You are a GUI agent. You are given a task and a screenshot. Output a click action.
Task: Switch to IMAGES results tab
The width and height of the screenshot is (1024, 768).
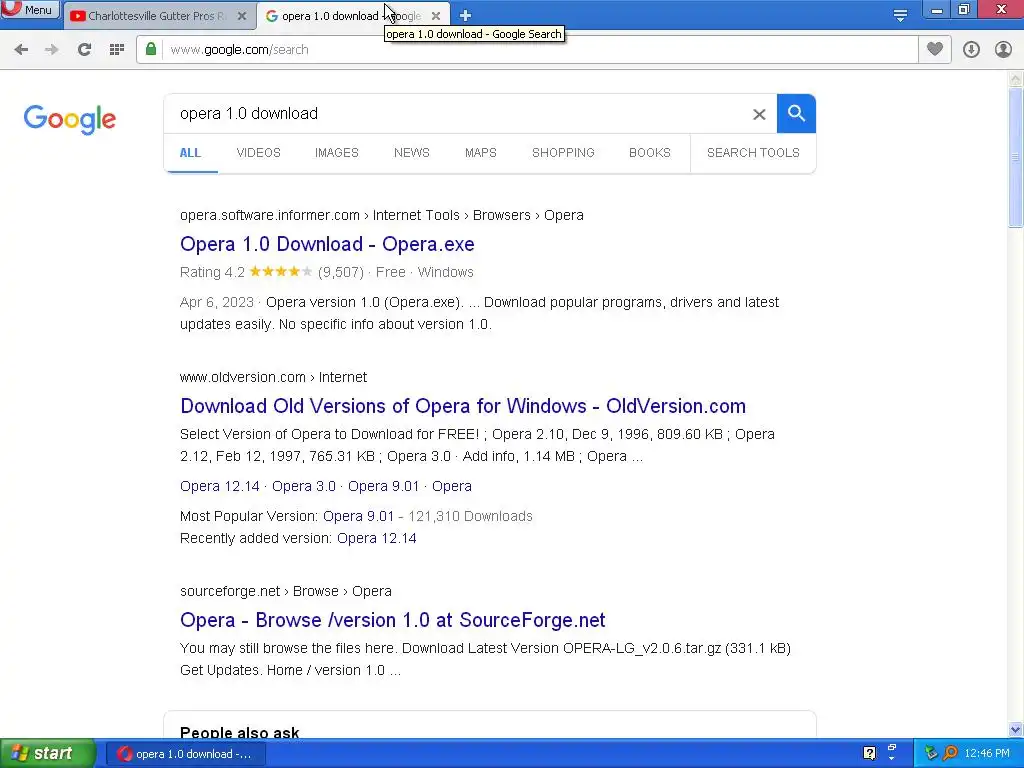pyautogui.click(x=337, y=153)
